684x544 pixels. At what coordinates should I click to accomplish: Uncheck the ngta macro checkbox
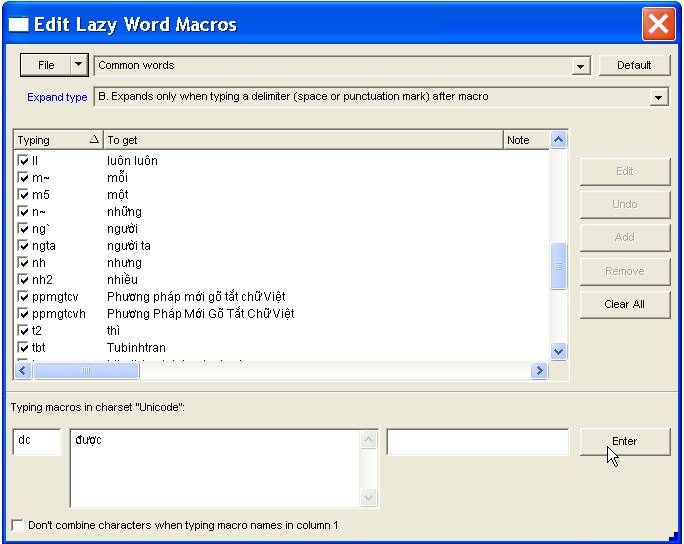click(24, 246)
